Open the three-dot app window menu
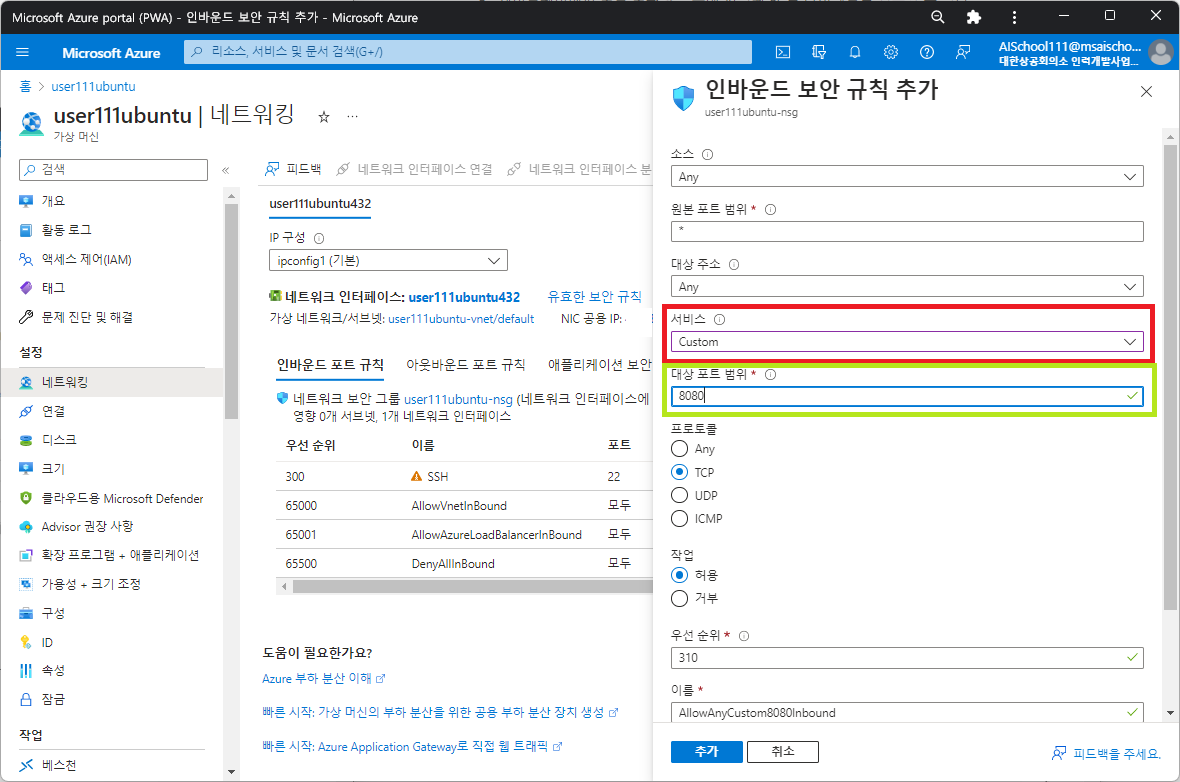The image size is (1180, 782). tap(1014, 17)
